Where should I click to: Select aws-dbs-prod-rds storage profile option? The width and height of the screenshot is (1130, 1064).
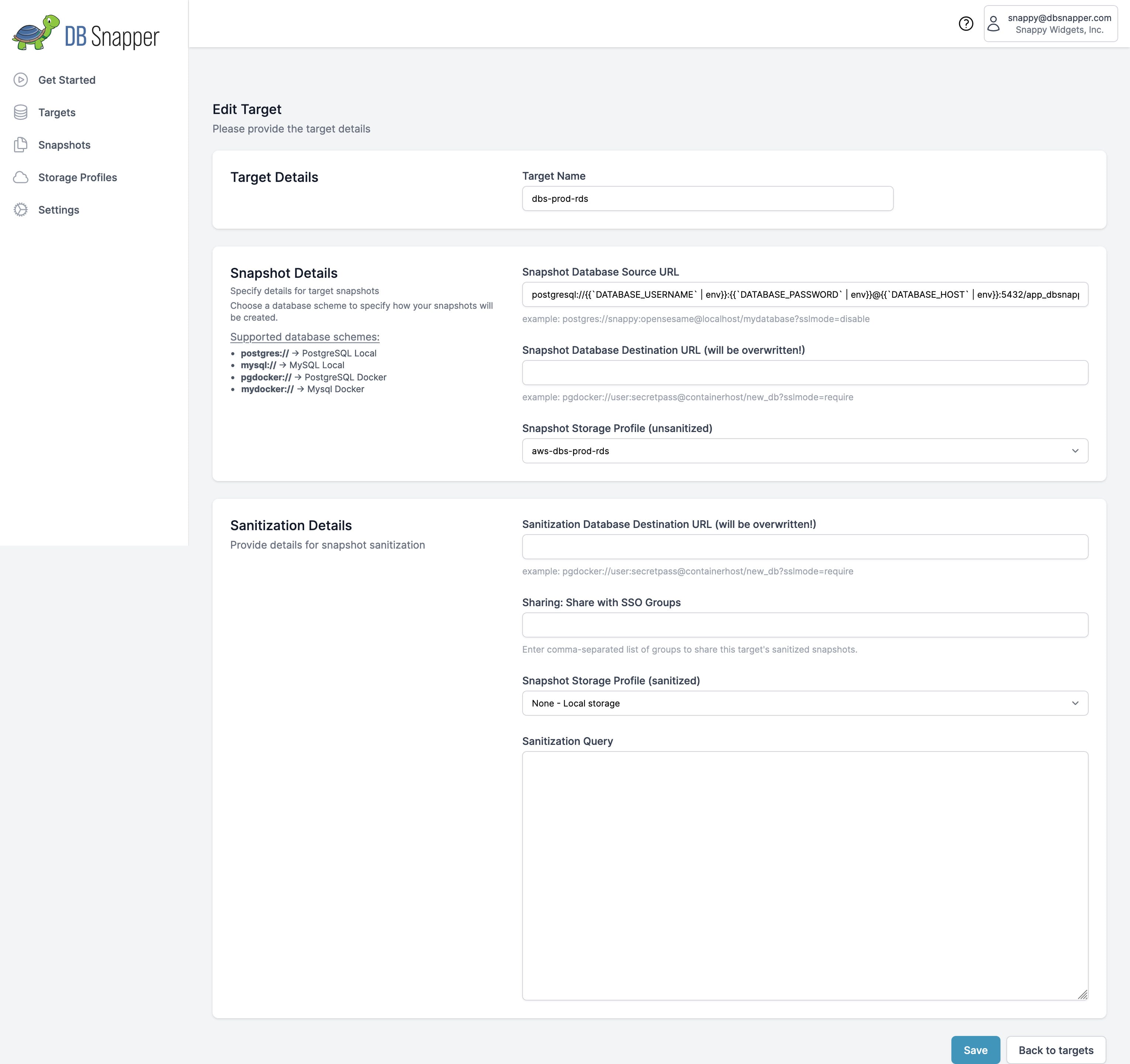coord(805,450)
